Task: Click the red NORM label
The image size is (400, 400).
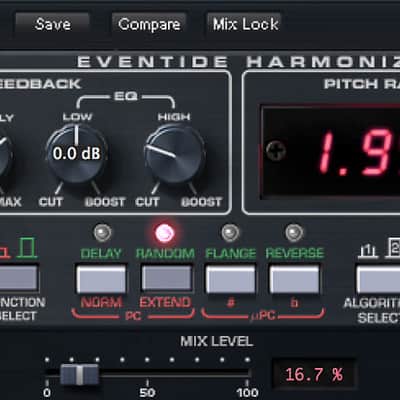Action: click(x=101, y=302)
